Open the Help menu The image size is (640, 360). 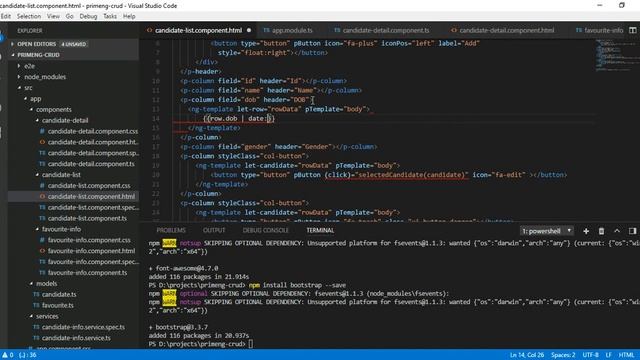point(129,16)
